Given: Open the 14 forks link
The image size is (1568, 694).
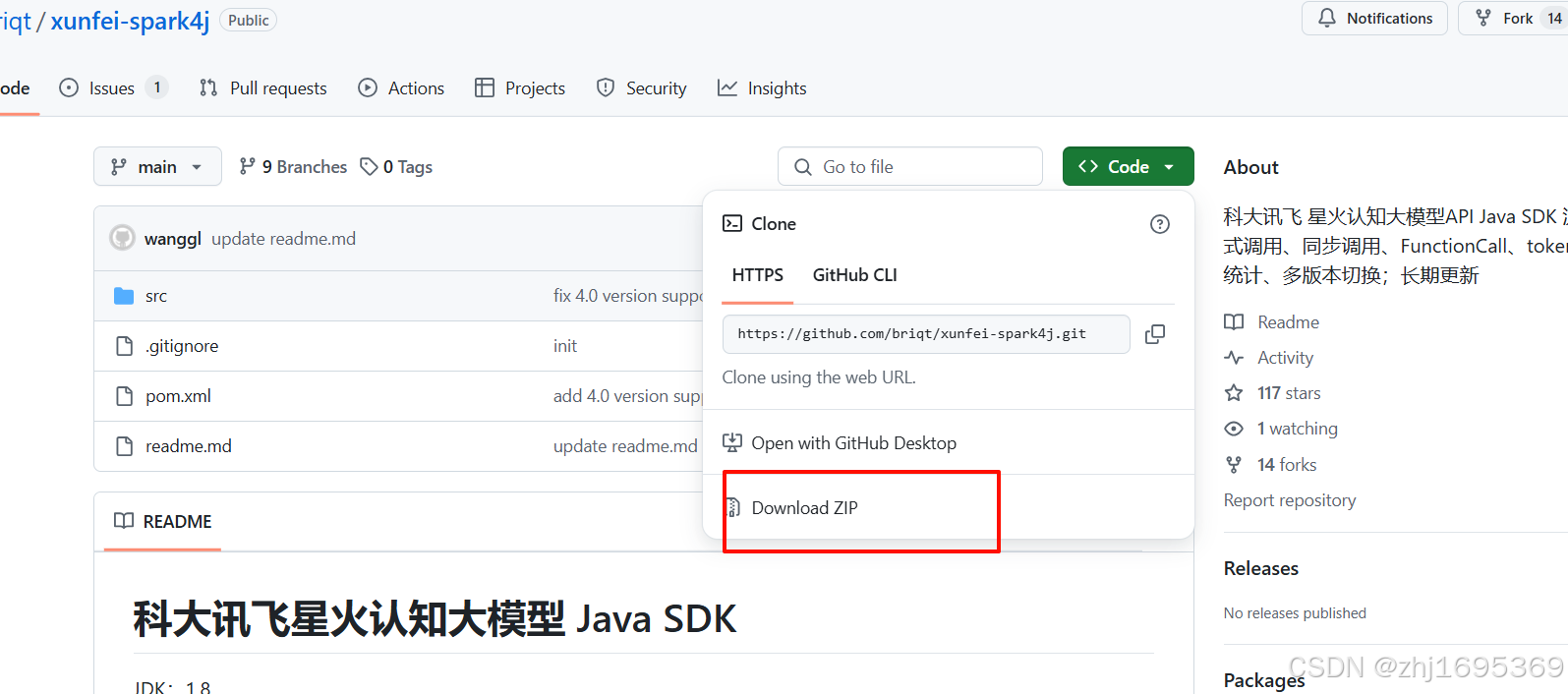Looking at the screenshot, I should [x=1287, y=464].
